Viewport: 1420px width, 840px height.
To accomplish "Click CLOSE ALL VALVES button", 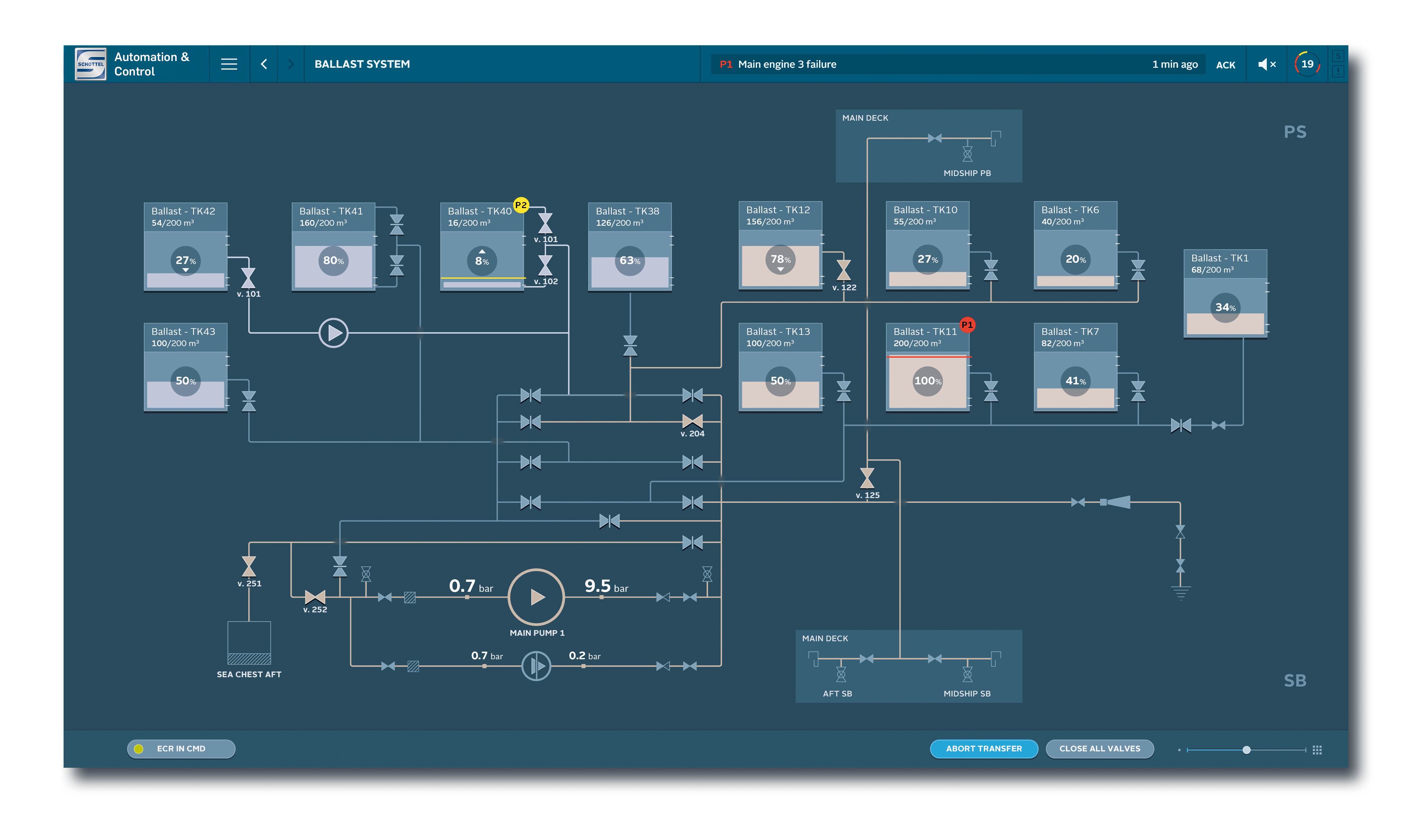I will point(1099,748).
